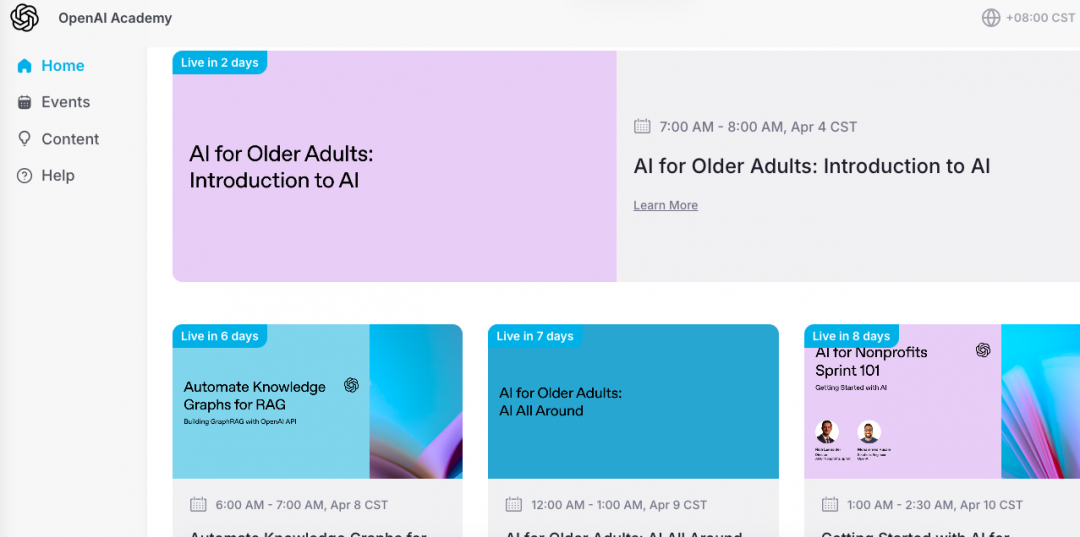Open the Automate Knowledge Graphs for RAG thumbnail
Viewport: 1080px width, 537px height.
(x=317, y=401)
